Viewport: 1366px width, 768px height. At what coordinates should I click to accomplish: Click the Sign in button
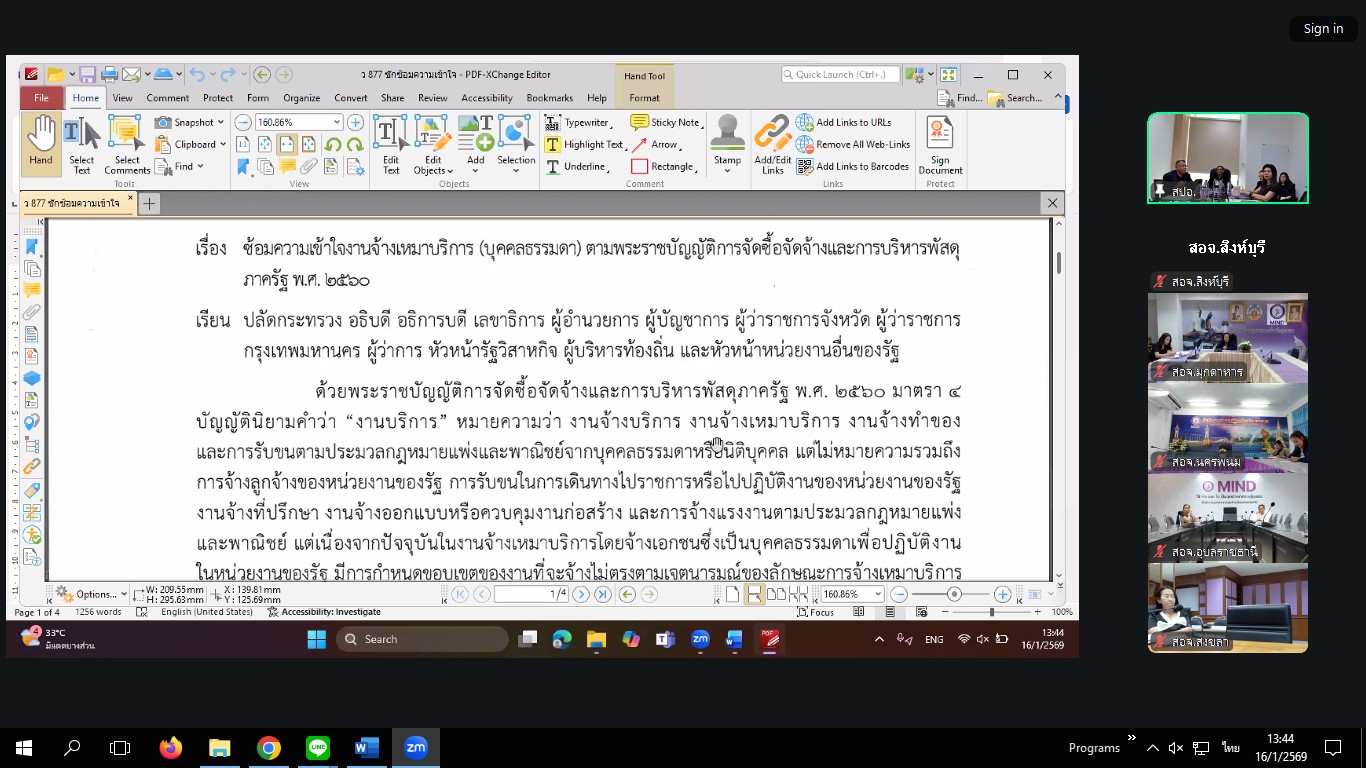(1323, 29)
